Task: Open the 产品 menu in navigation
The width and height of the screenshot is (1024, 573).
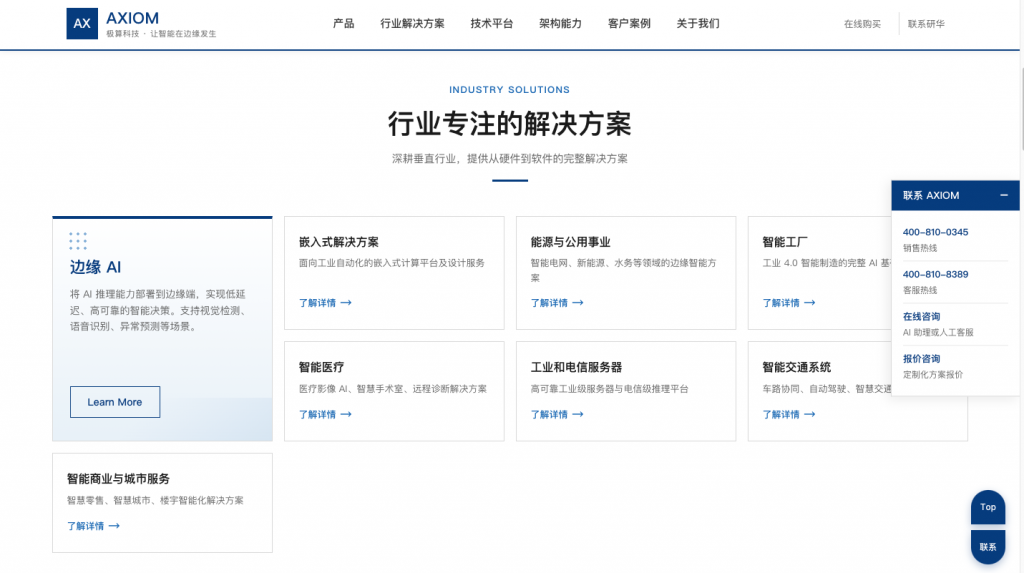Action: point(344,24)
